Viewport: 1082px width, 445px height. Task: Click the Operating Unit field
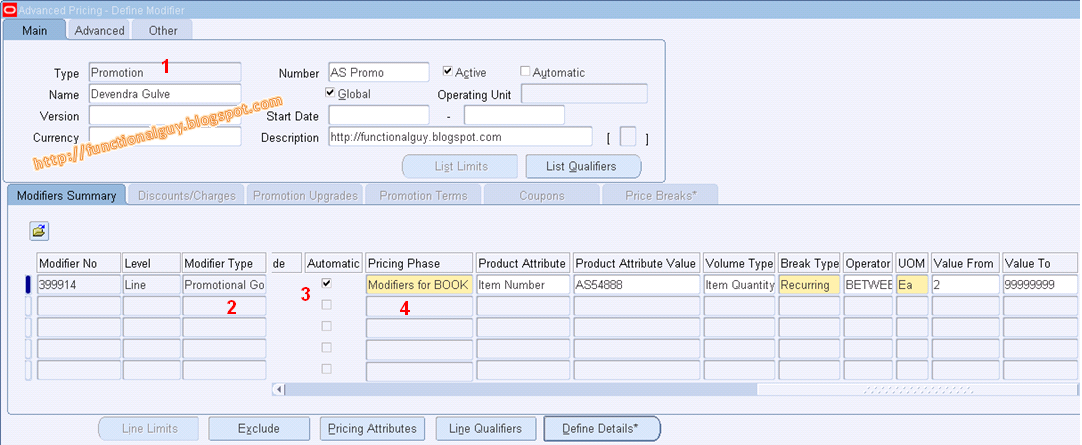coord(584,94)
